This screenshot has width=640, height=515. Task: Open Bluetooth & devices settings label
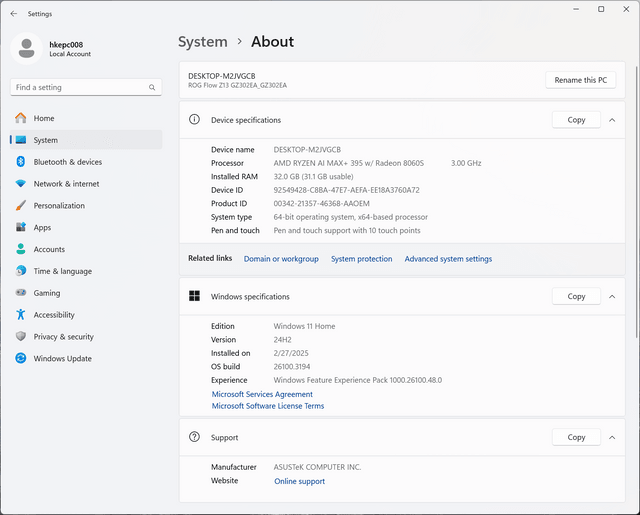click(68, 162)
